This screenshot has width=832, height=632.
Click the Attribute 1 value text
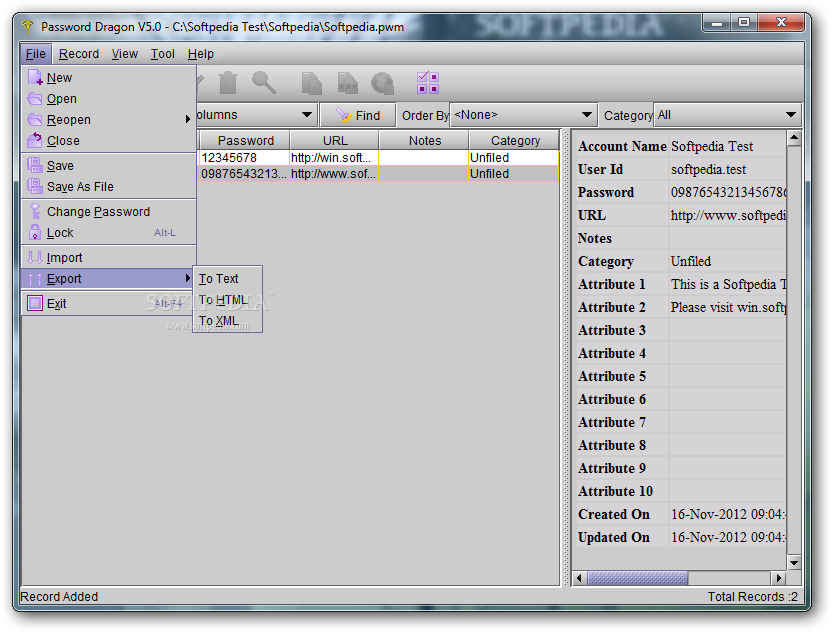(728, 284)
